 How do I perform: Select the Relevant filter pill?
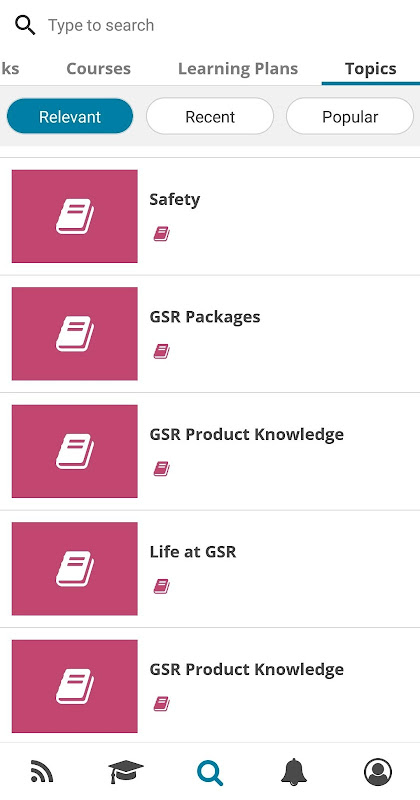click(70, 116)
